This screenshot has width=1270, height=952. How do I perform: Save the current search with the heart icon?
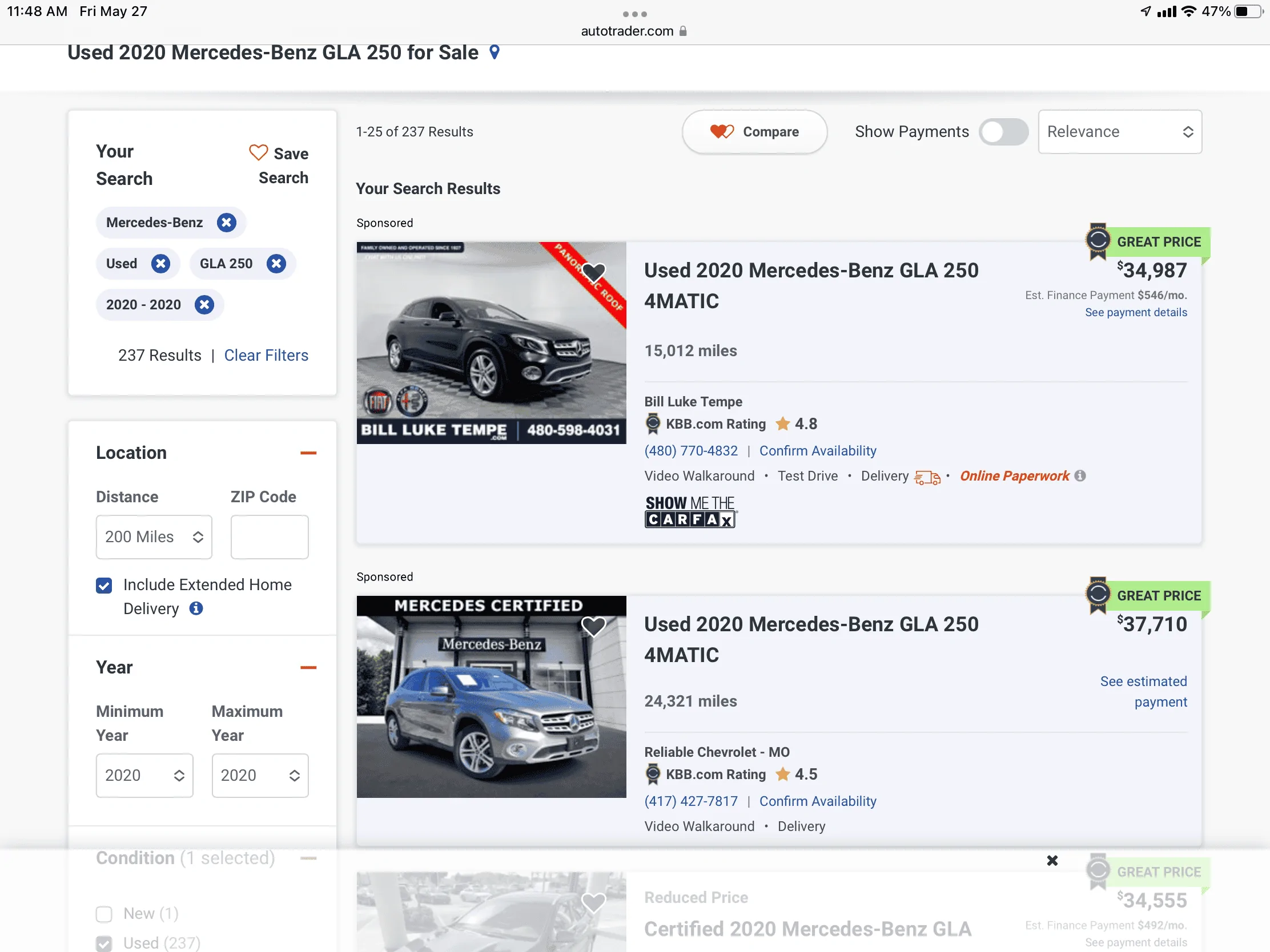[x=258, y=153]
